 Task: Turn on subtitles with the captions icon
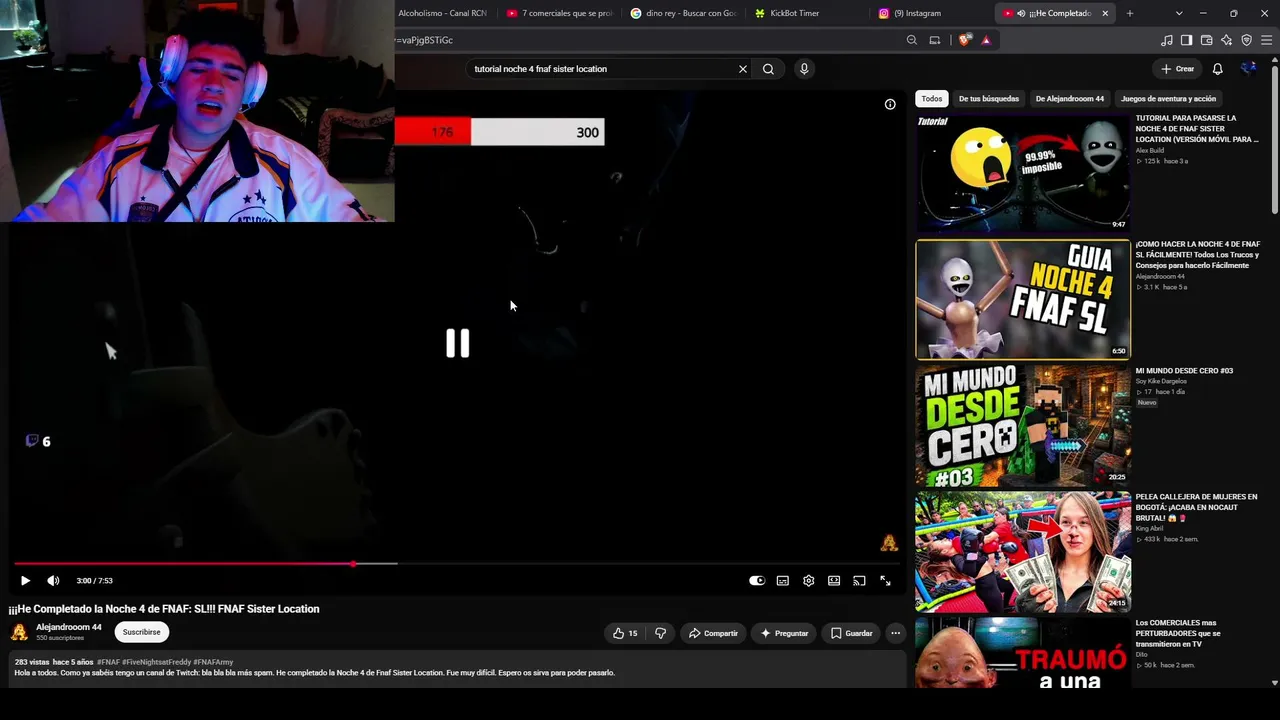pos(783,581)
